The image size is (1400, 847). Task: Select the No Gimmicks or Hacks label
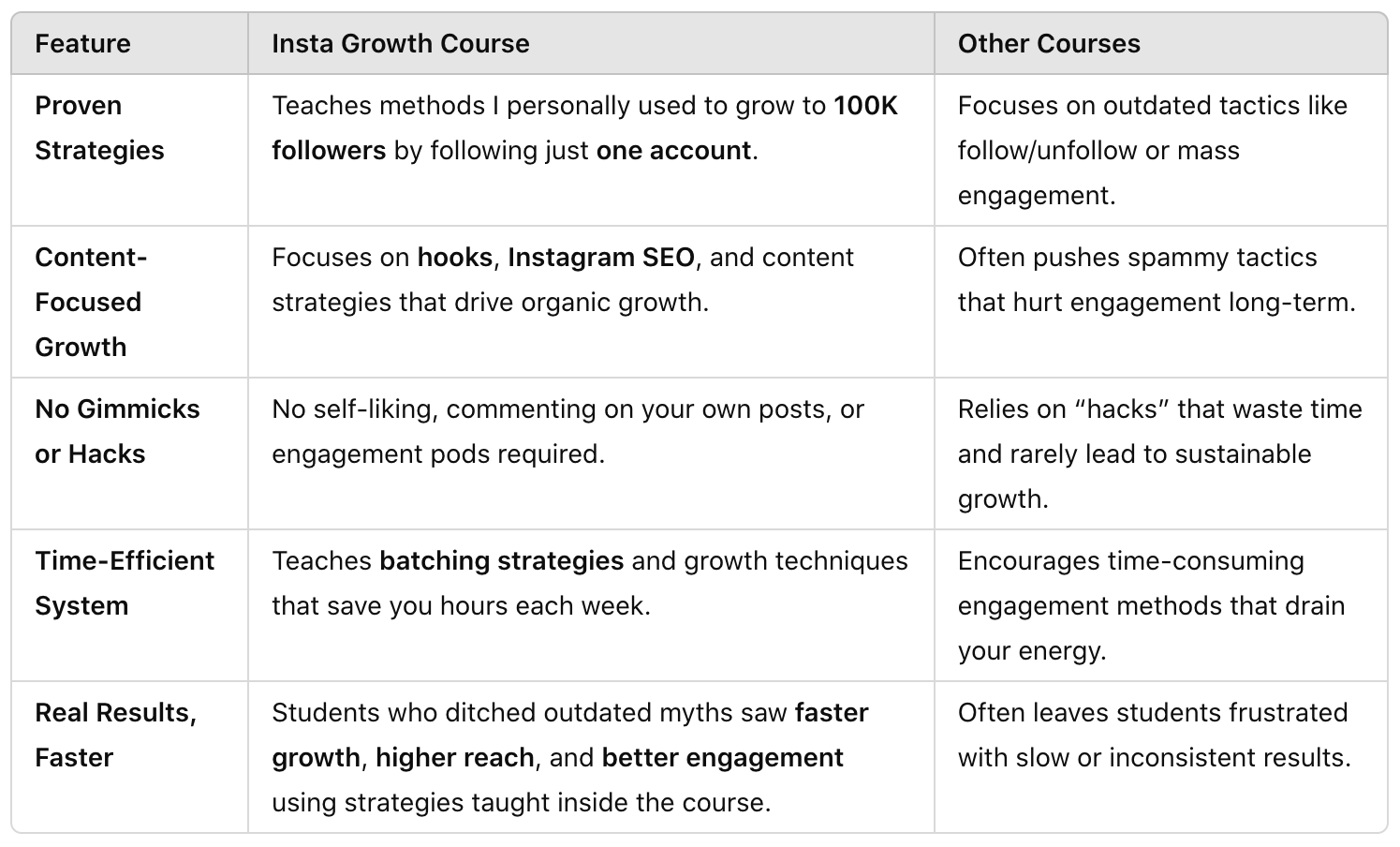tap(117, 431)
